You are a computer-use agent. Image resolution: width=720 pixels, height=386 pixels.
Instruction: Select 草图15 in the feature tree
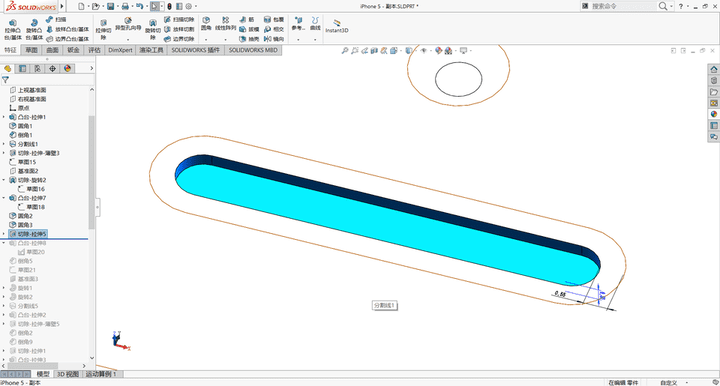point(22,162)
